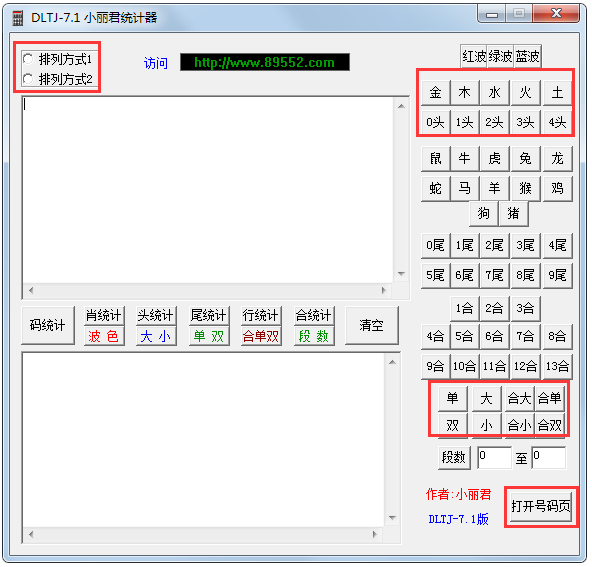Focus the first 段数 range input field
The image size is (592, 567).
pyautogui.click(x=495, y=458)
